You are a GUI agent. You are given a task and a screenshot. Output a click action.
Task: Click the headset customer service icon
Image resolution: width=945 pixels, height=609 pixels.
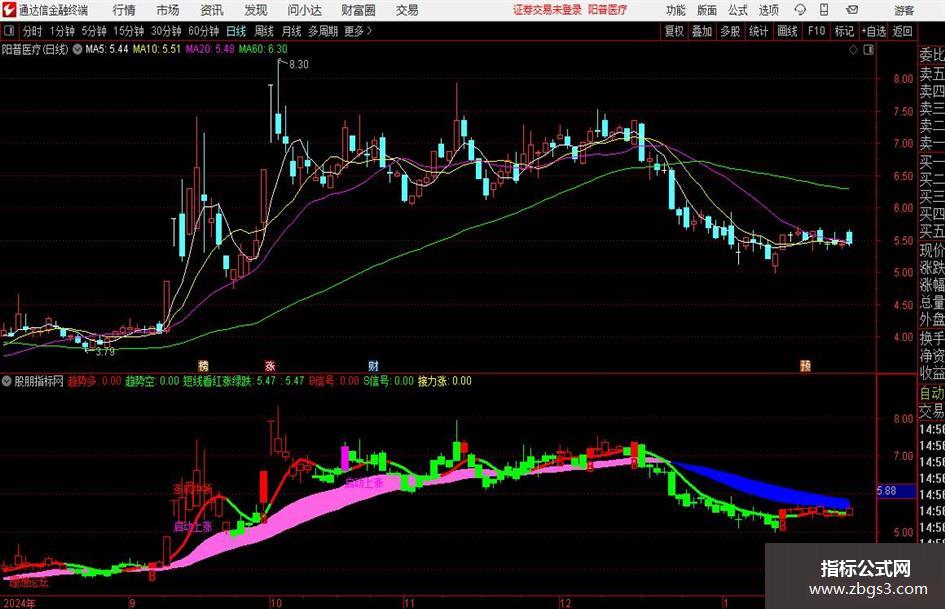coord(800,10)
